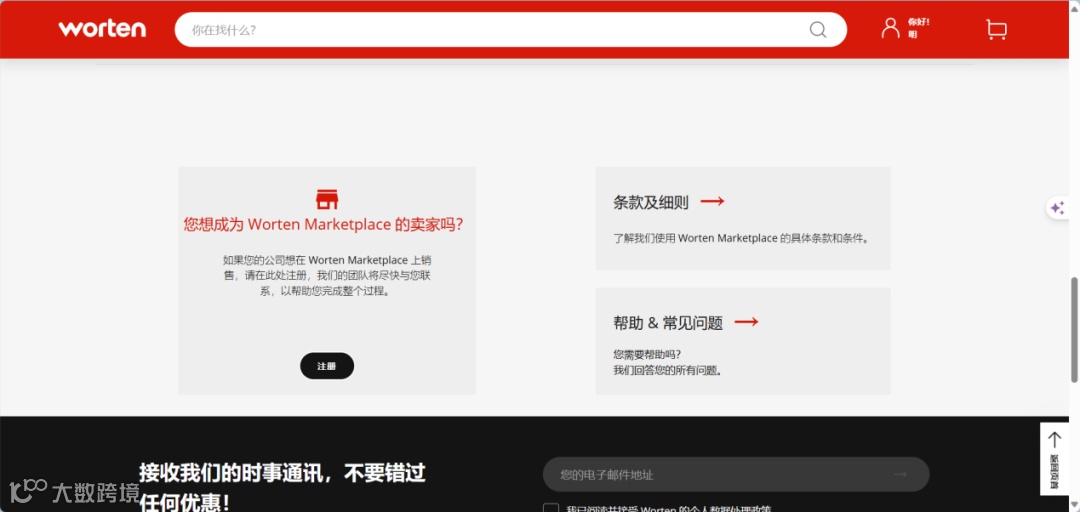Click red arrow next to 条款及细则
Image resolution: width=1080 pixels, height=512 pixels.
(713, 201)
